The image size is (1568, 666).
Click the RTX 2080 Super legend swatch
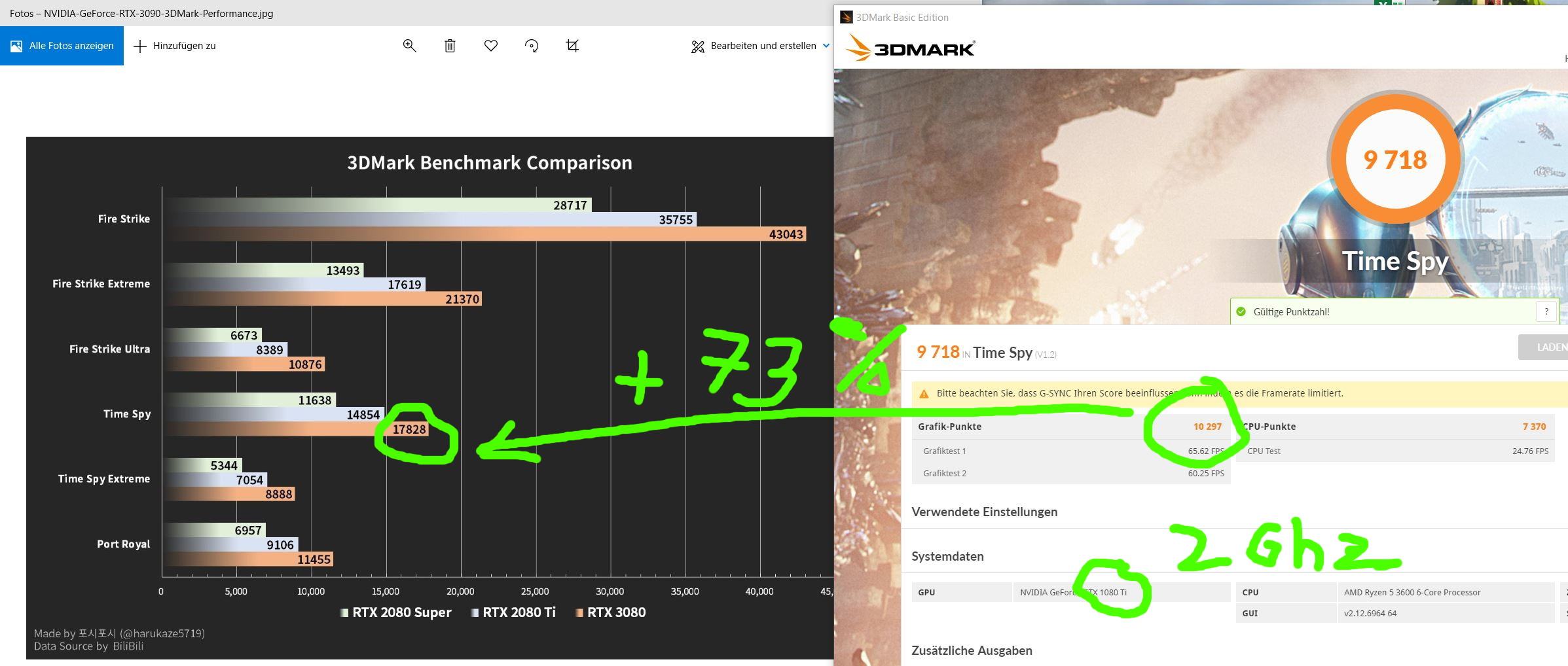(x=344, y=613)
